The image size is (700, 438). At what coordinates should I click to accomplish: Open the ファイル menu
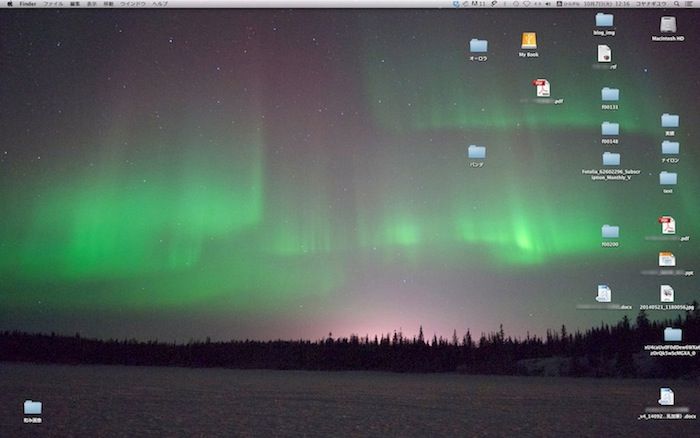53,4
